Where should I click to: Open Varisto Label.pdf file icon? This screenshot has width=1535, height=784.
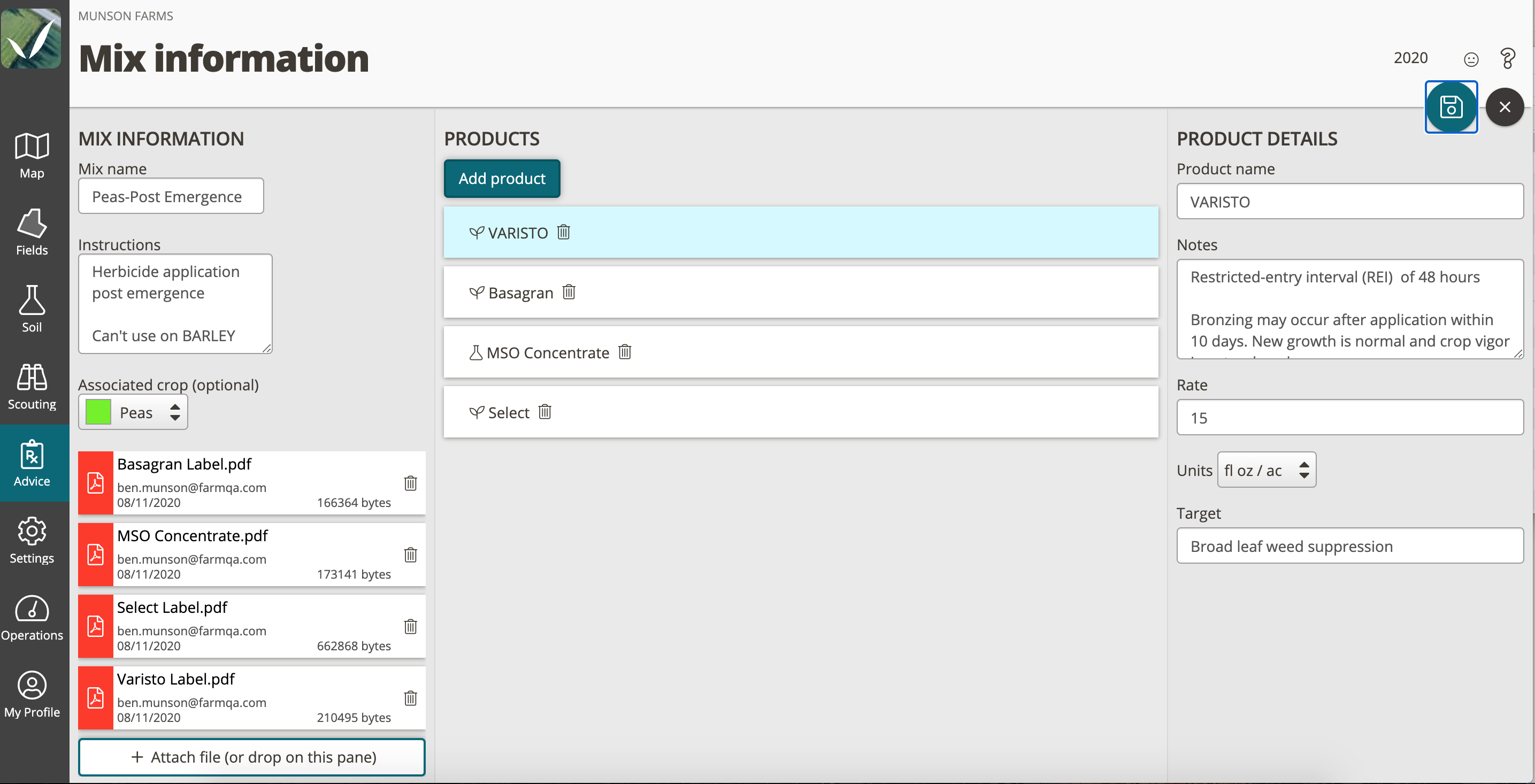(x=95, y=697)
